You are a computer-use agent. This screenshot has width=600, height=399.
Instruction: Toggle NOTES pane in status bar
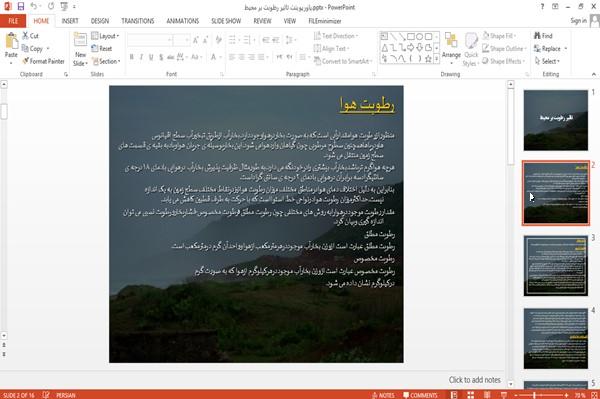(x=383, y=395)
